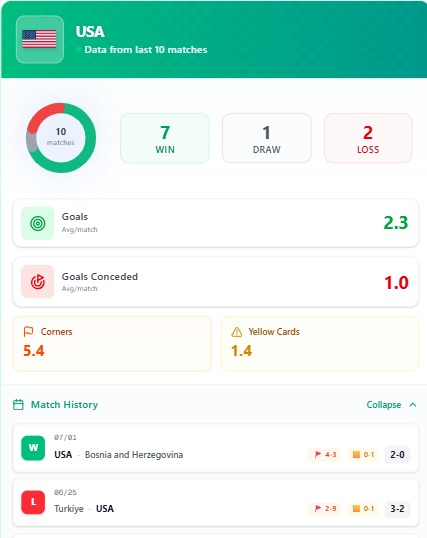The width and height of the screenshot is (427, 538).
Task: Click the Yellow Cards warning triangle icon
Action: 236,332
